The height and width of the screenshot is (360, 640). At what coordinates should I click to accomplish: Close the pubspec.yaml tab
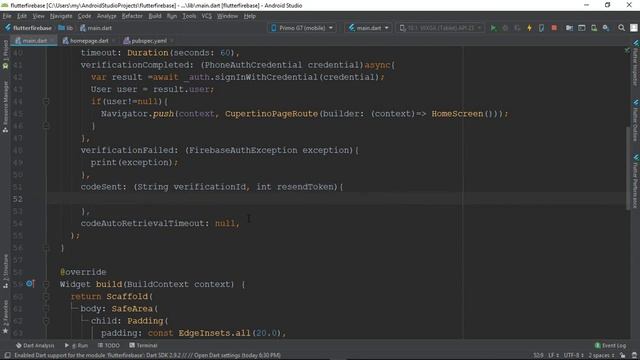[172, 41]
